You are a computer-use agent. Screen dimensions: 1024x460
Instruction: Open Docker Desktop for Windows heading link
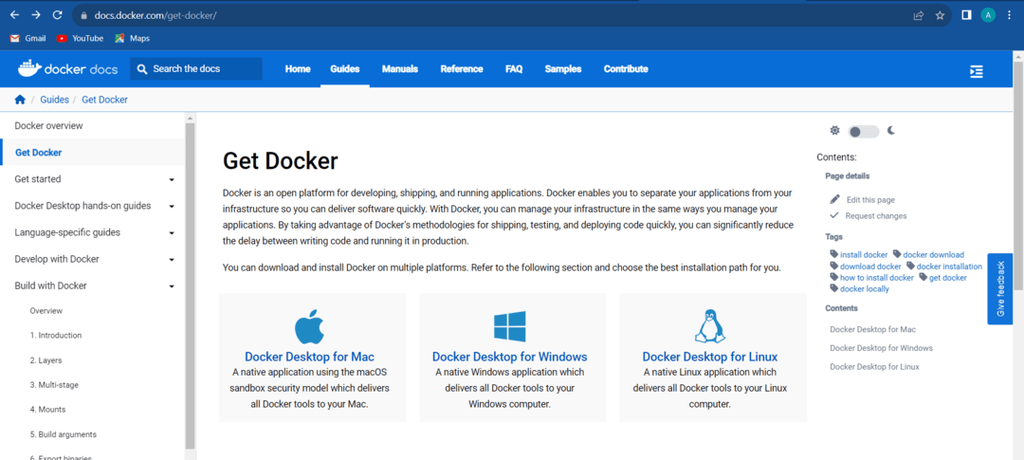coord(509,357)
